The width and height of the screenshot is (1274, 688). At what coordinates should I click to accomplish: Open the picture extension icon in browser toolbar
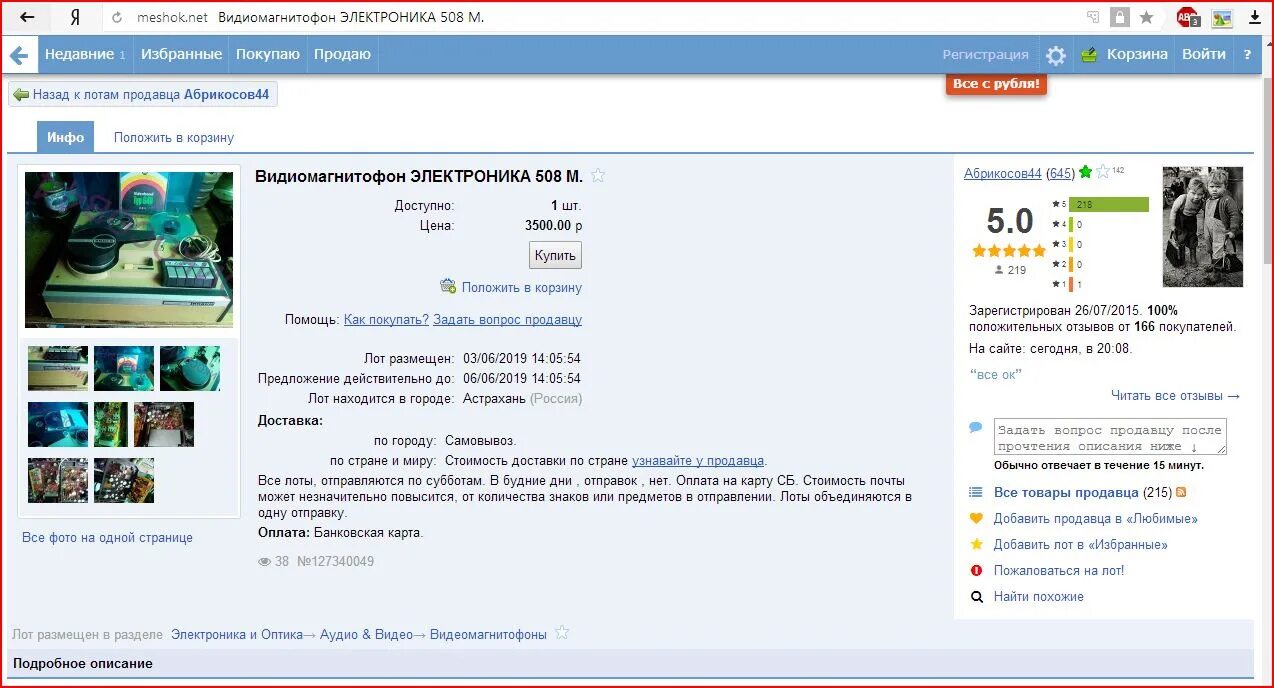(x=1222, y=18)
